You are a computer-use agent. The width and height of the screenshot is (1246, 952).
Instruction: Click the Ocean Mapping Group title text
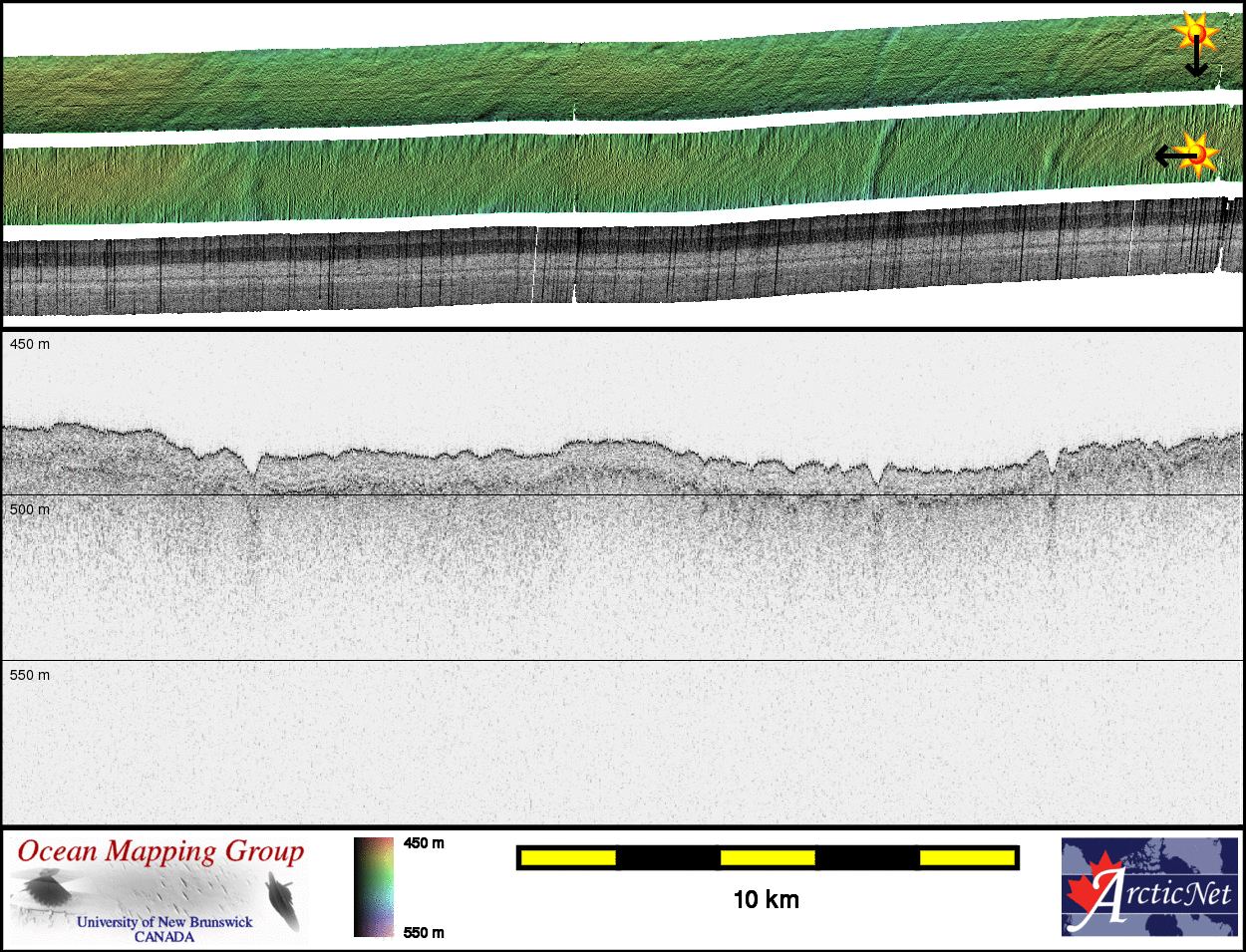pyautogui.click(x=160, y=851)
